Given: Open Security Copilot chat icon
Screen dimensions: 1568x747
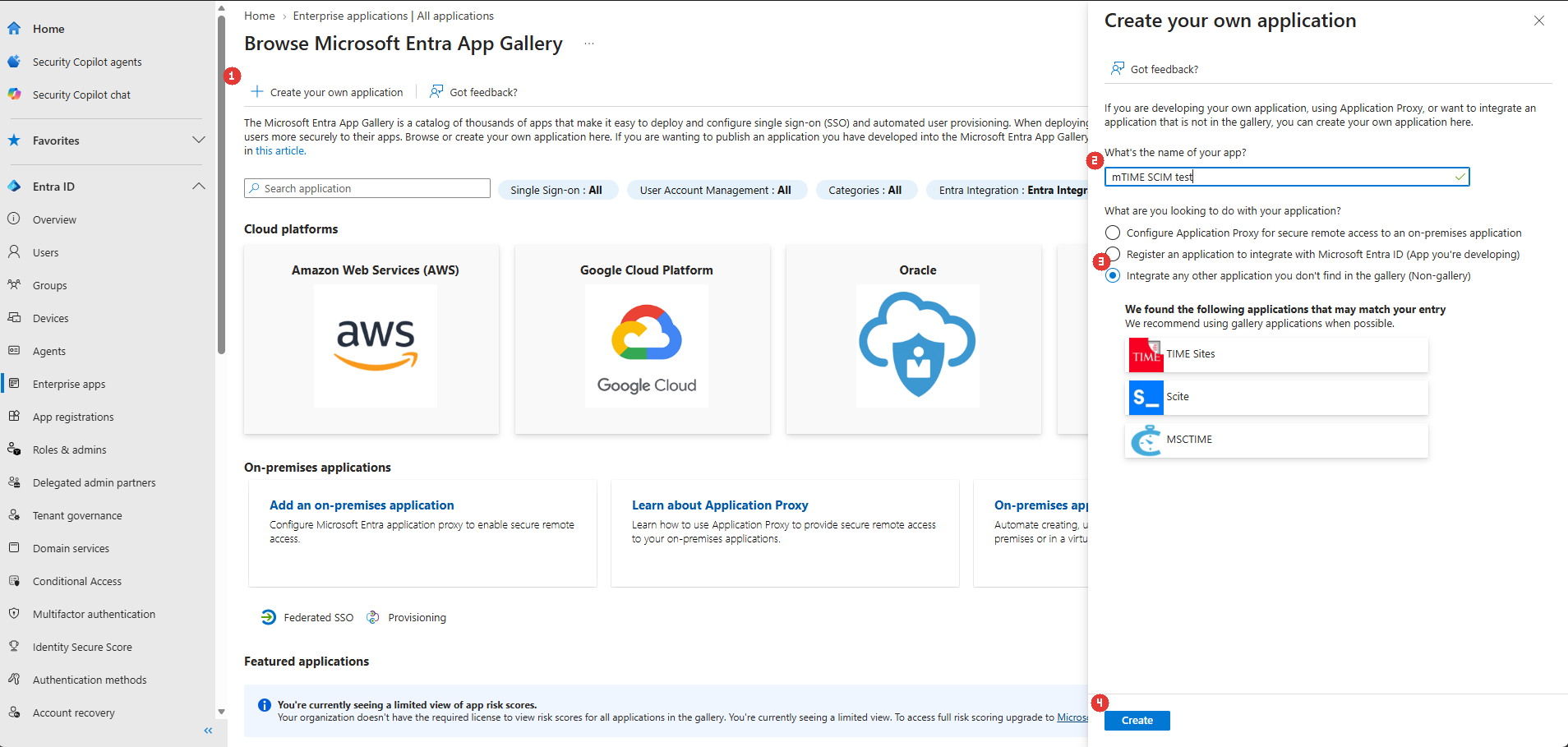Looking at the screenshot, I should tap(14, 95).
